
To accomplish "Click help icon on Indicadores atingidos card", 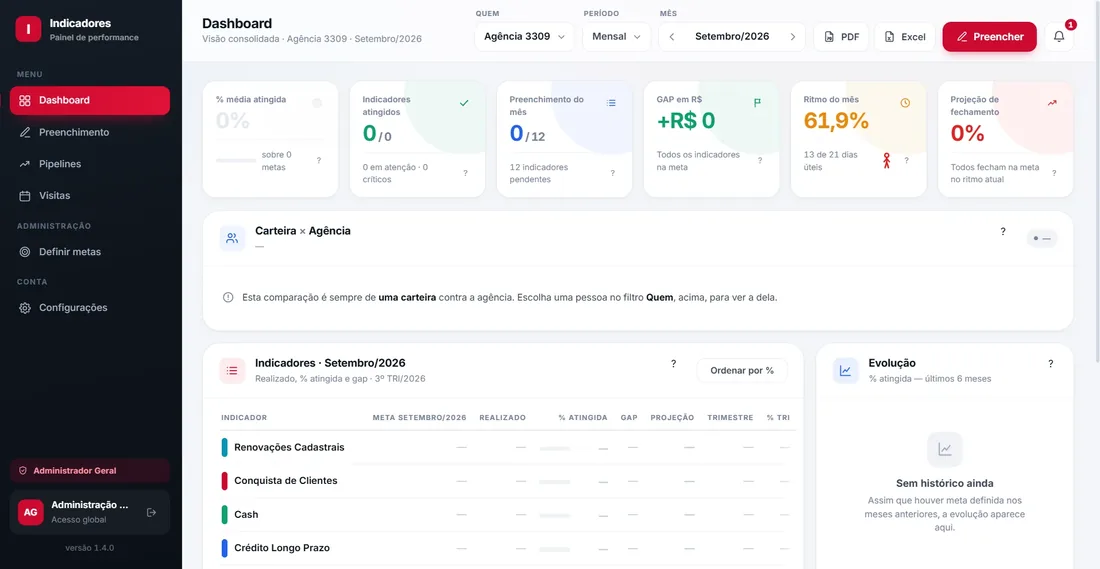I will 465,173.
